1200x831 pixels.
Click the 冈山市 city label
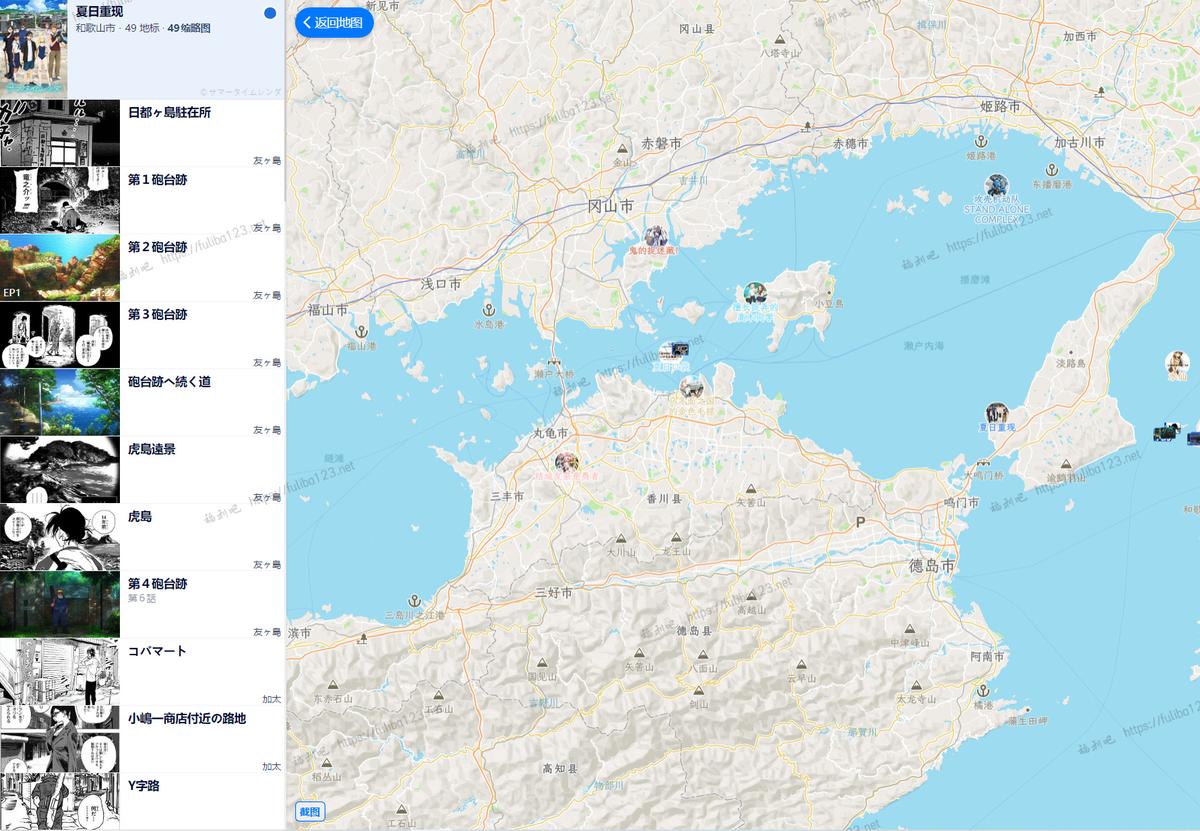pos(610,206)
